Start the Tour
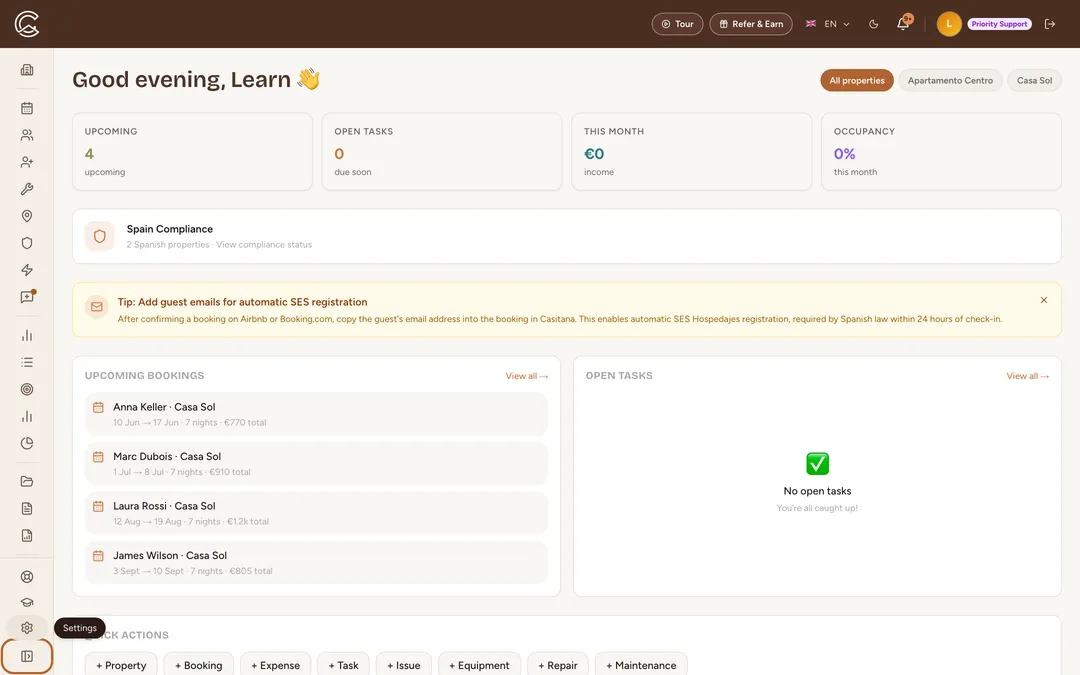Screen dimensions: 1080x675 677,24
